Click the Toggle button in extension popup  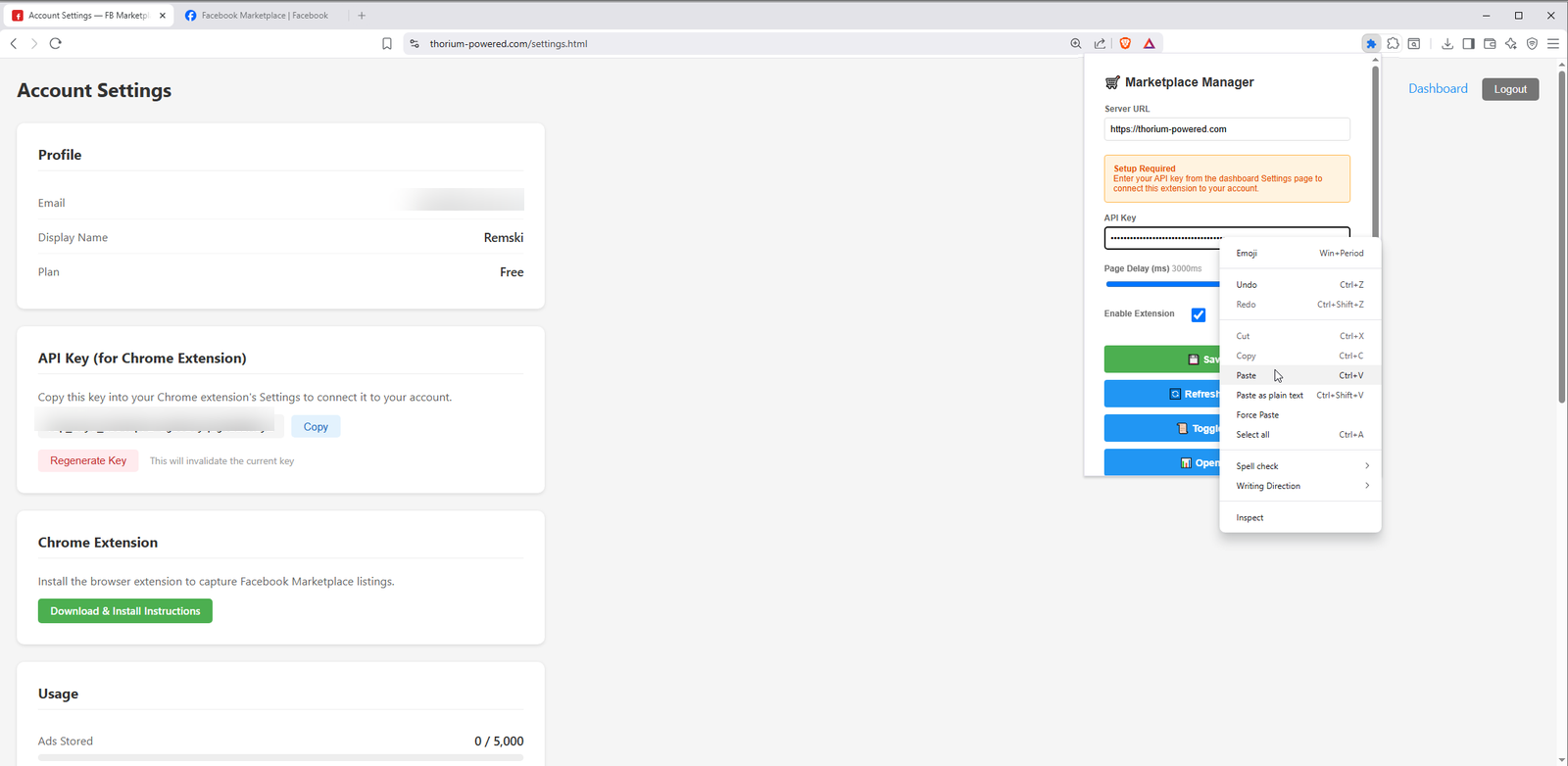1162,428
